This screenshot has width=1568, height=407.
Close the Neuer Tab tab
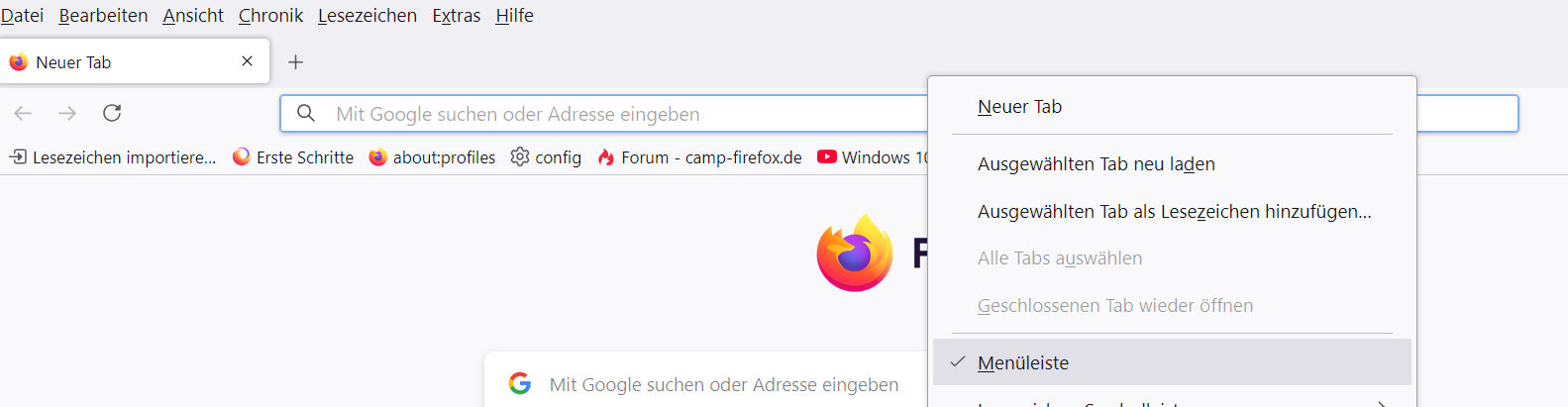click(247, 61)
